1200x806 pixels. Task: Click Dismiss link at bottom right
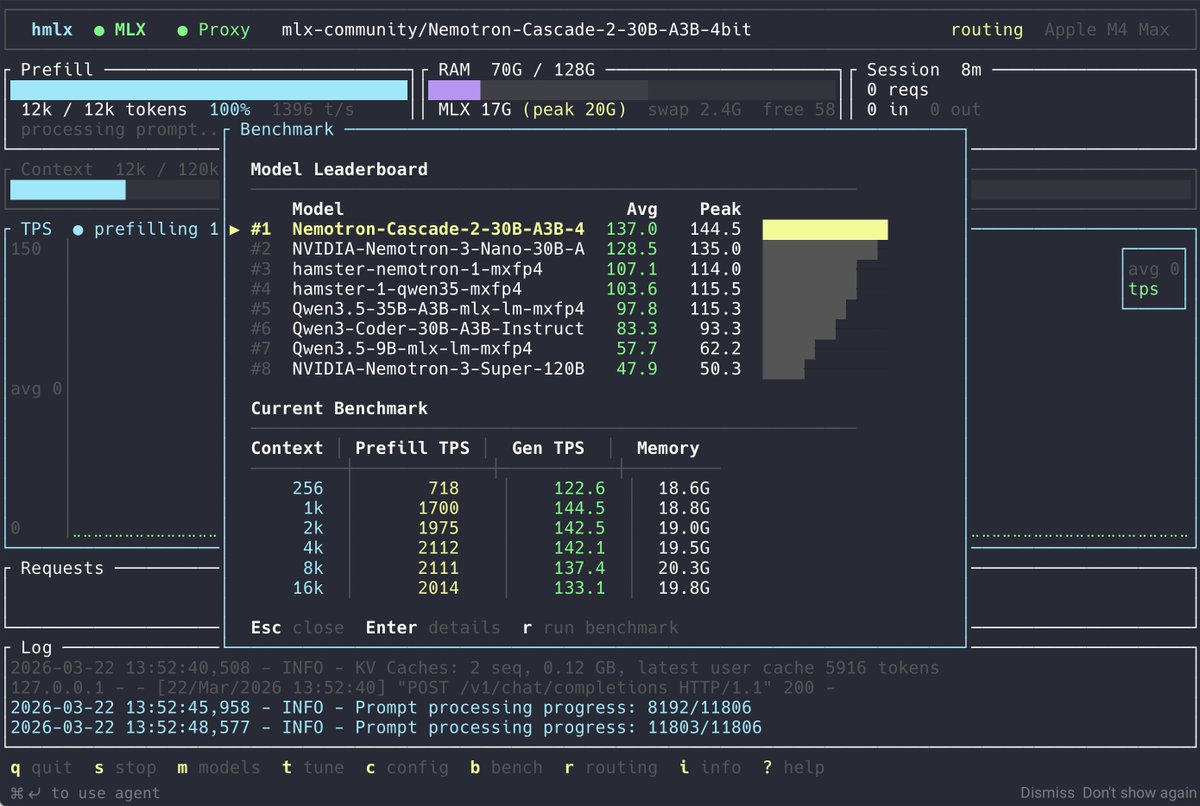point(1048,792)
